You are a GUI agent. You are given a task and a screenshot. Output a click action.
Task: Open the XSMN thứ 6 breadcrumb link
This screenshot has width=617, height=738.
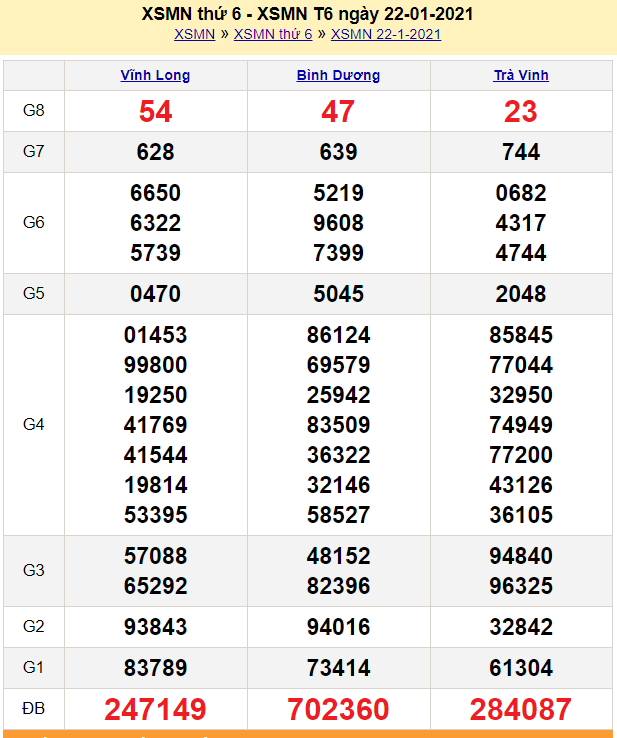pyautogui.click(x=273, y=34)
